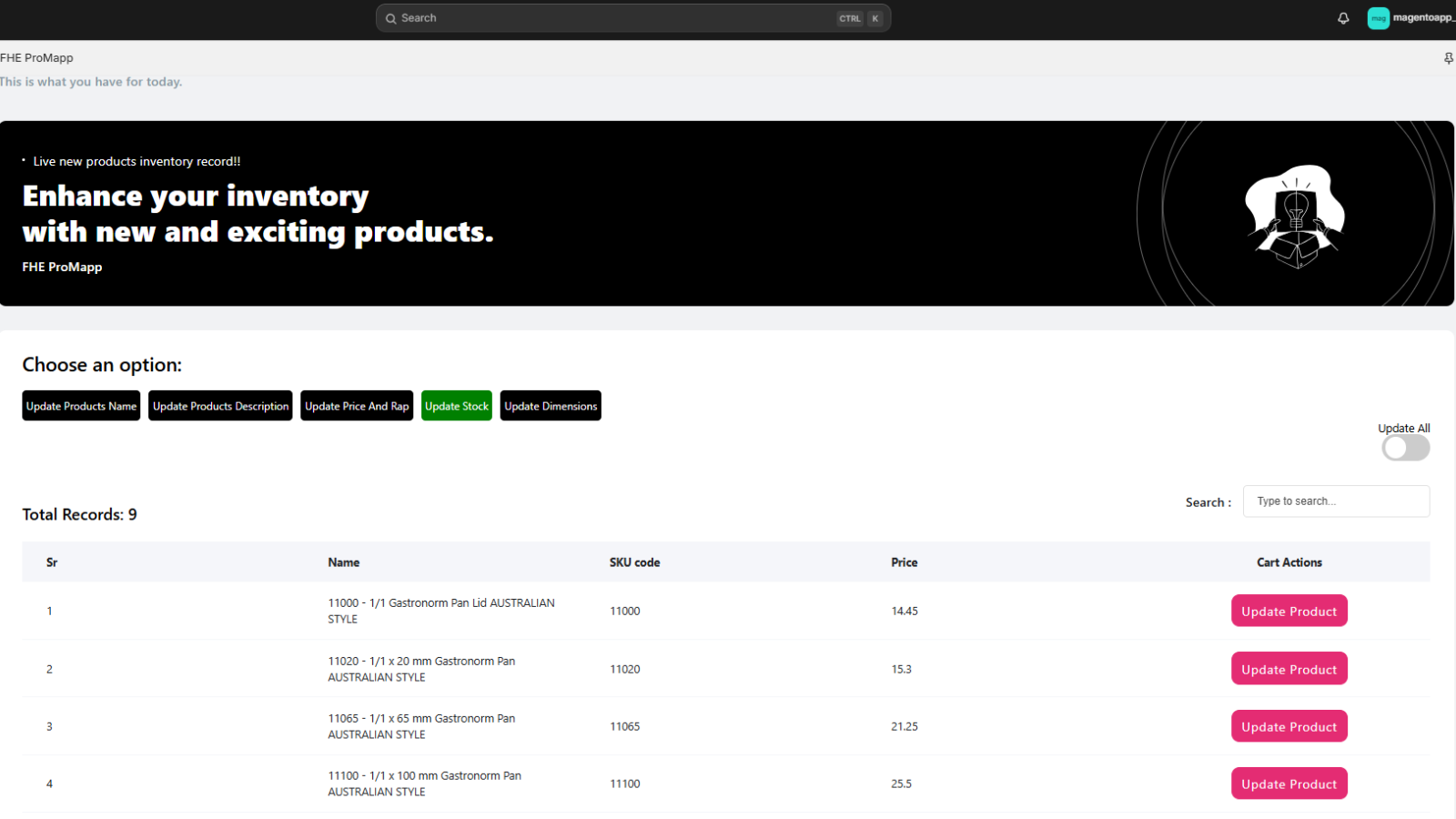Click the Cart Actions column header
Viewport: 1456px width, 819px height.
pos(1289,562)
